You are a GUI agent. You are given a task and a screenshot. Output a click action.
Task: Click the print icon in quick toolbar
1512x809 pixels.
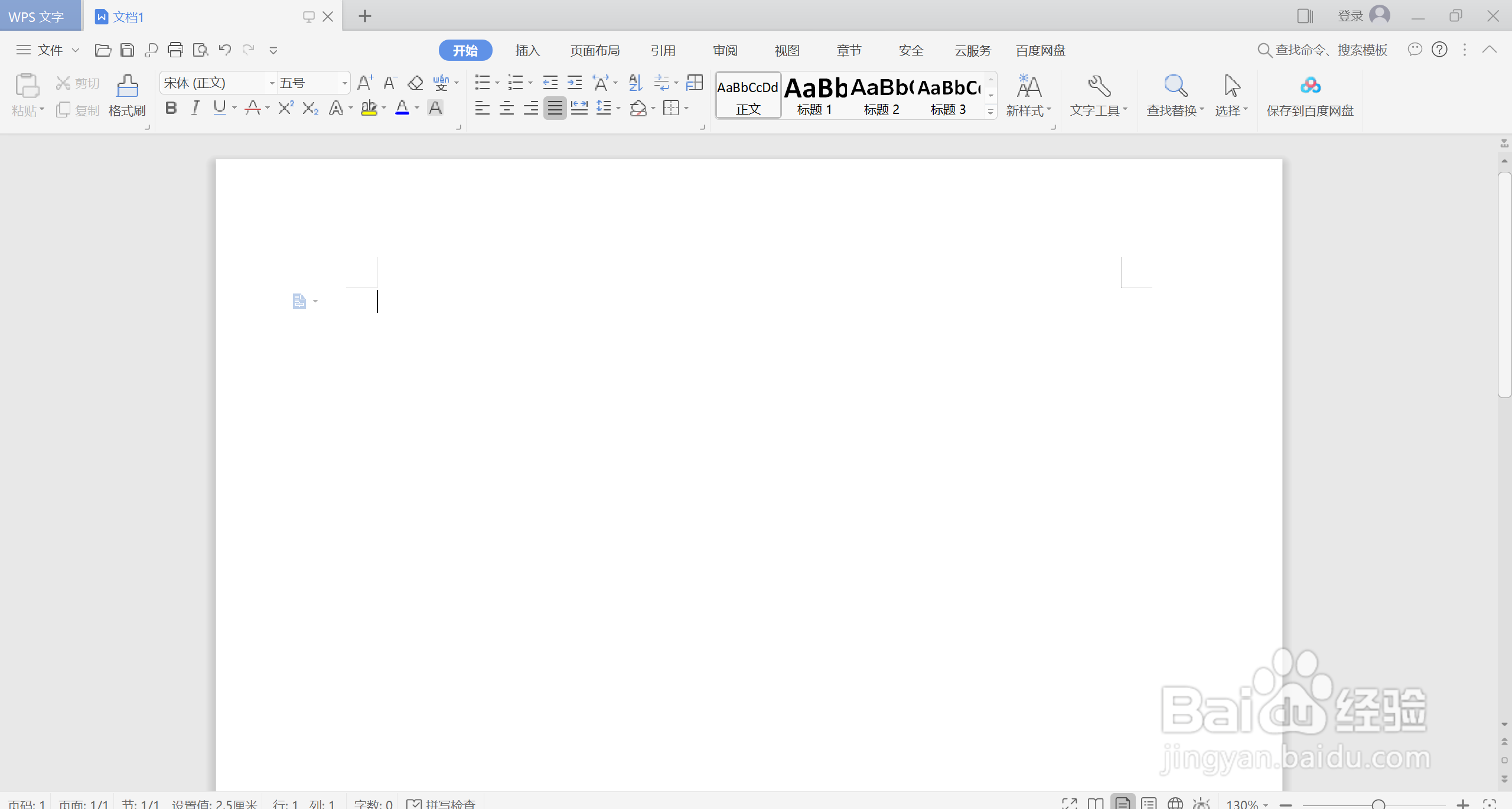click(175, 50)
